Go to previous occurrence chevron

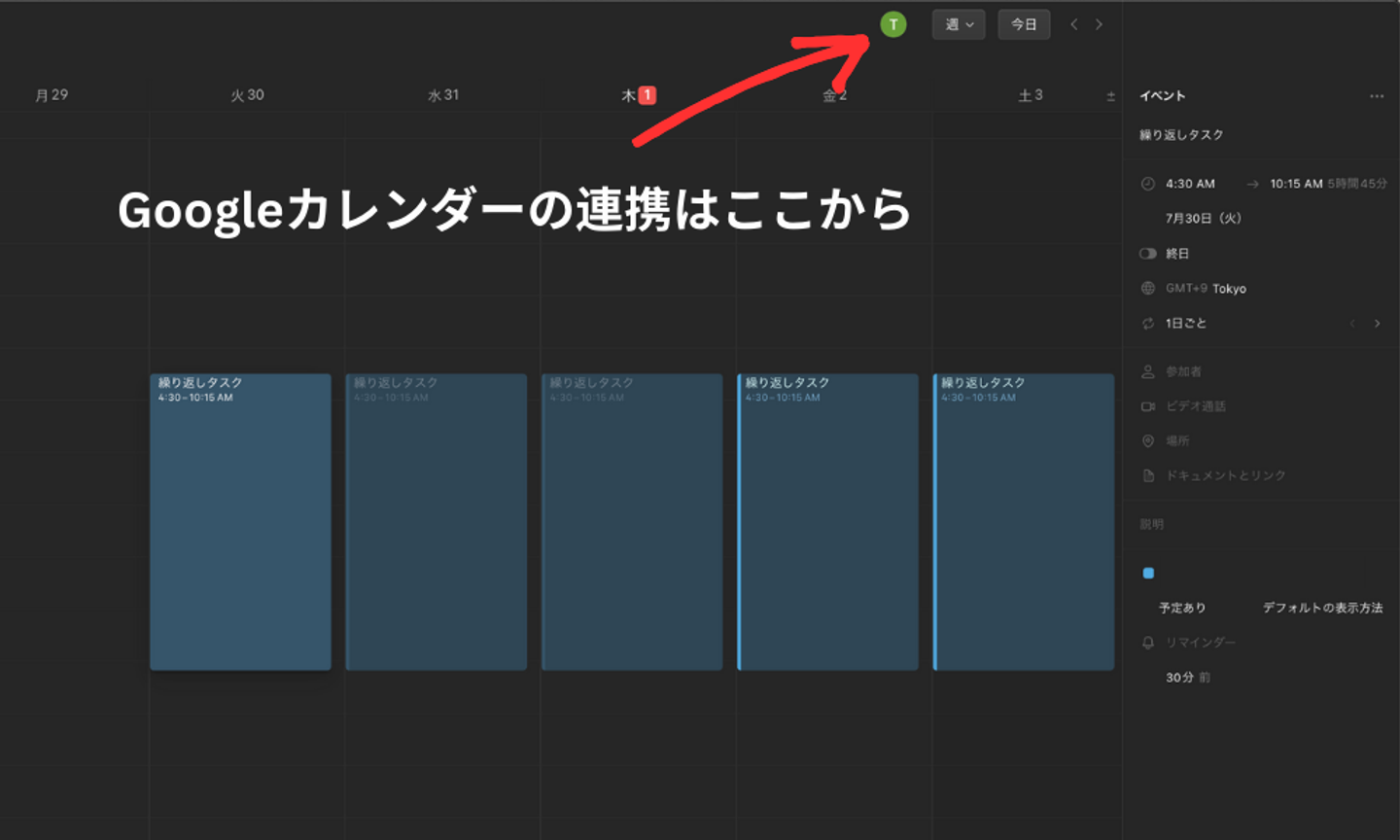pyautogui.click(x=1352, y=324)
